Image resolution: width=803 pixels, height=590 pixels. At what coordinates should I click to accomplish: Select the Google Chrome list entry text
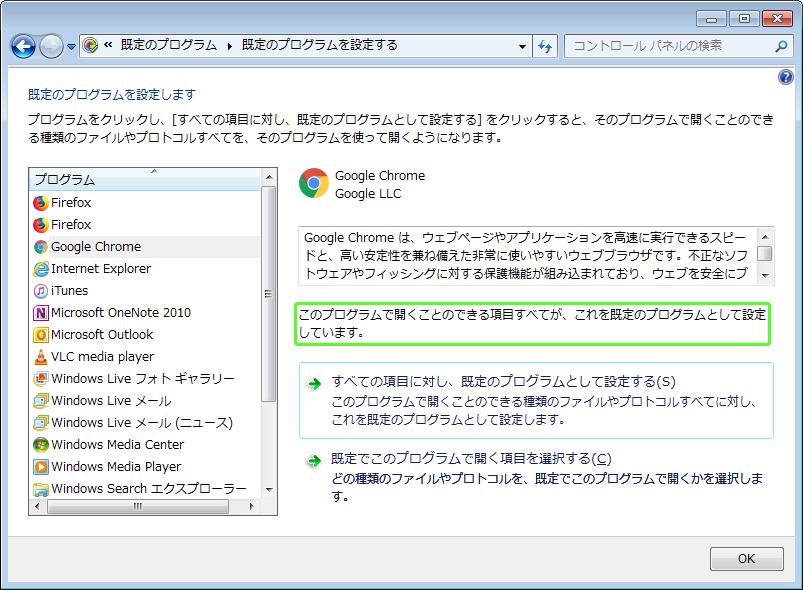tap(96, 246)
